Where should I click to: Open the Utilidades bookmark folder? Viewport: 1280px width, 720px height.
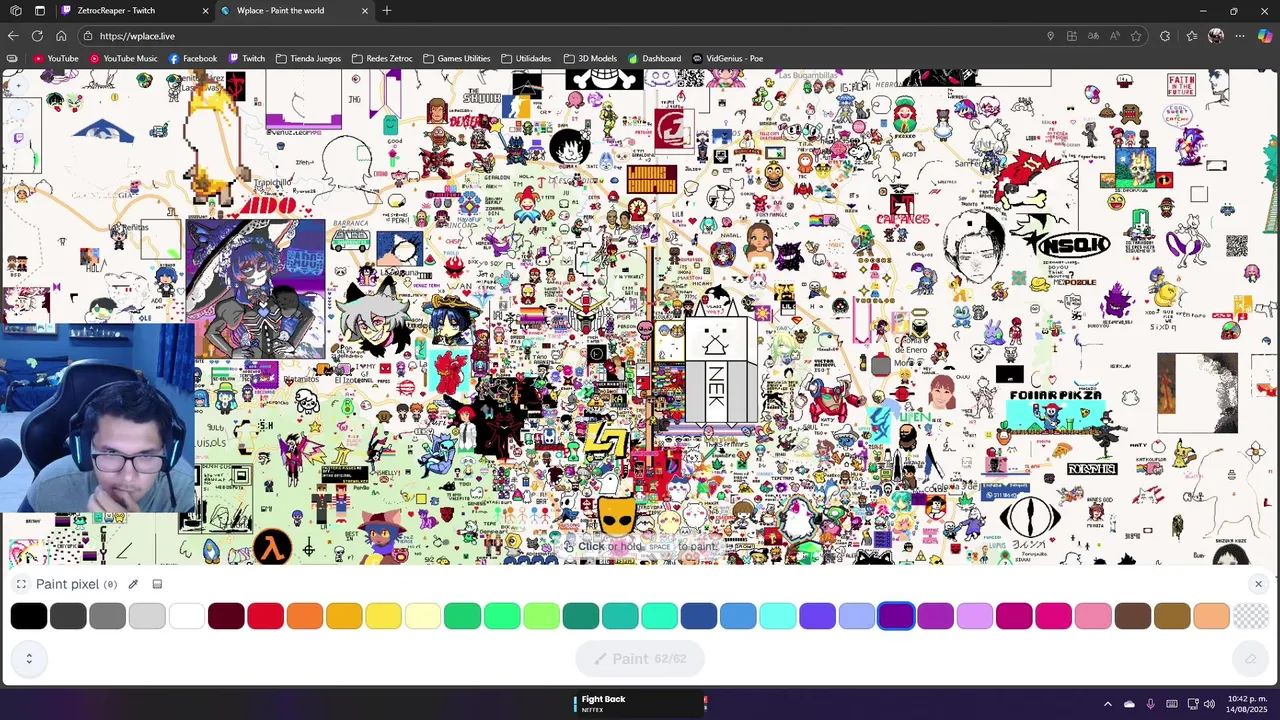click(526, 58)
